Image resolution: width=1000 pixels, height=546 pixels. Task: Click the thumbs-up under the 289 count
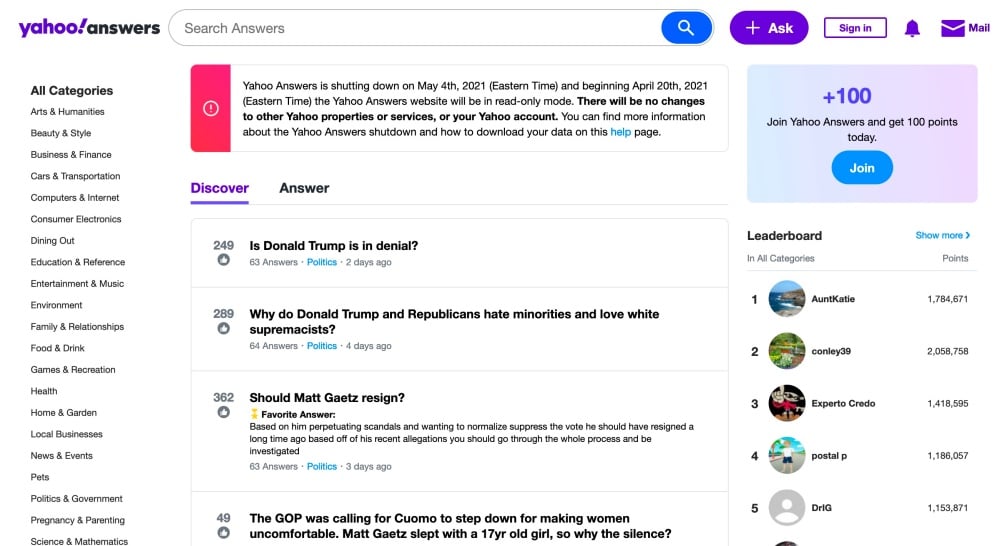[x=224, y=328]
